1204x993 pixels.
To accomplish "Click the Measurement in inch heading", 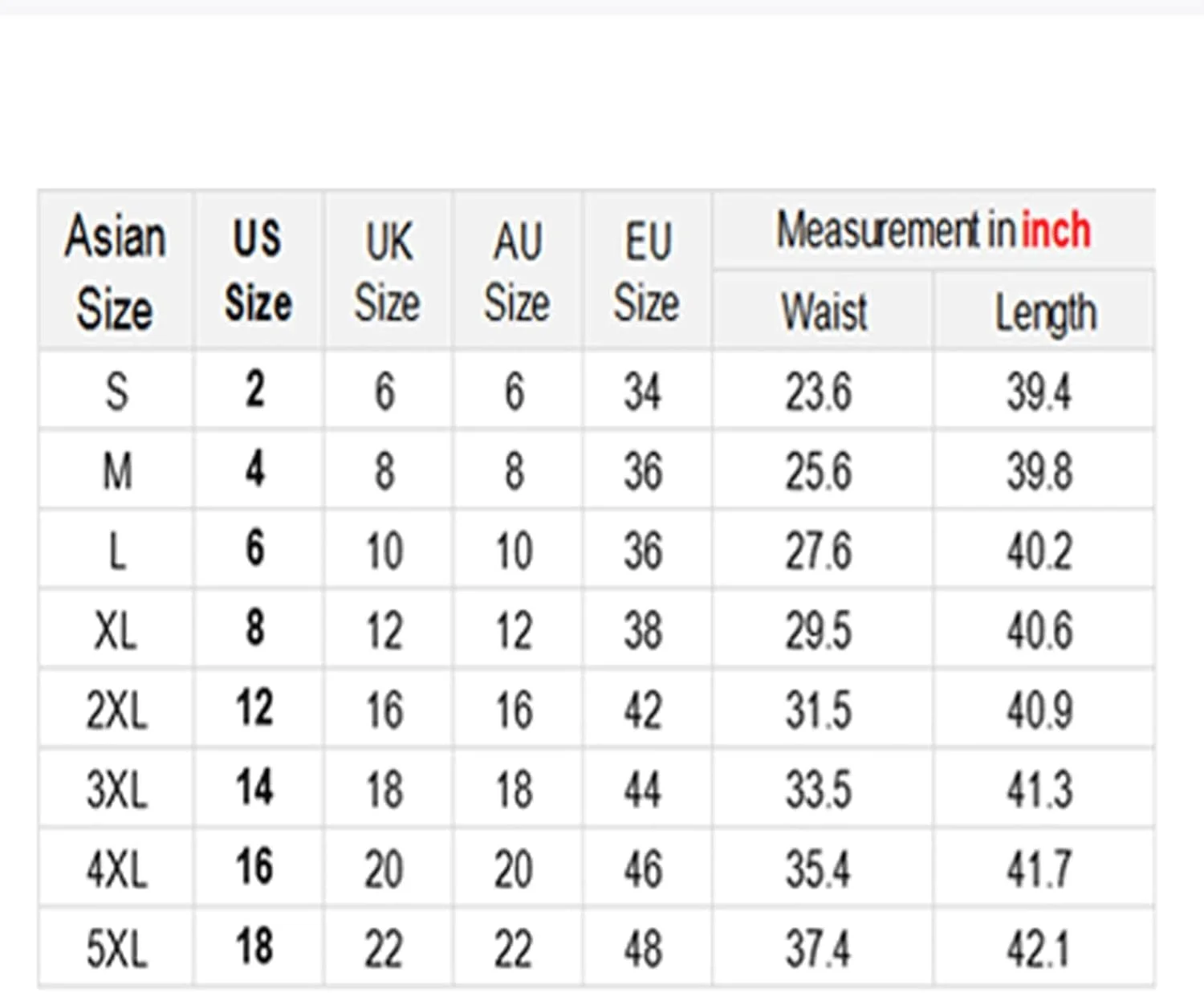I will [x=933, y=231].
